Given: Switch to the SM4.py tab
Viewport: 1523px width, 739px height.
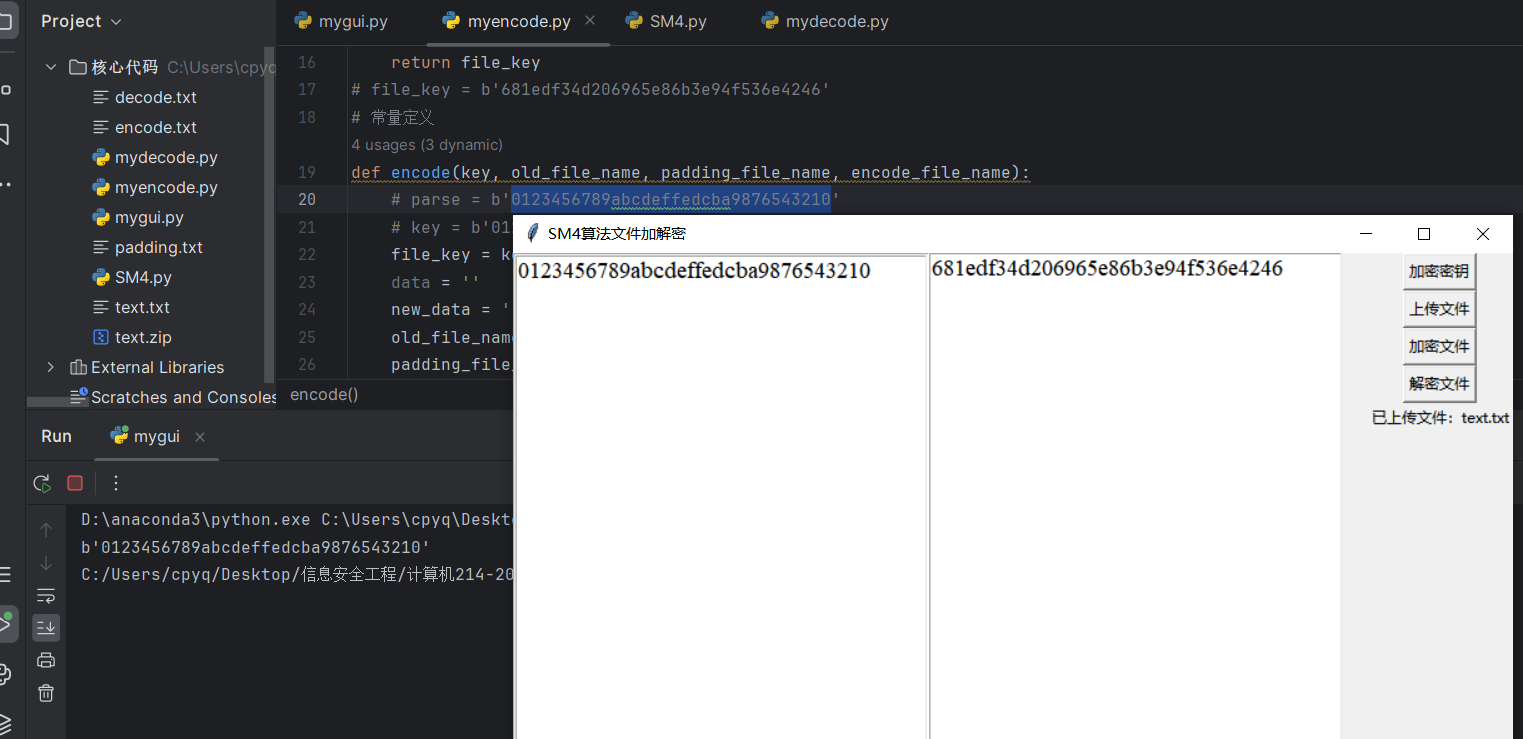Looking at the screenshot, I should [x=678, y=20].
